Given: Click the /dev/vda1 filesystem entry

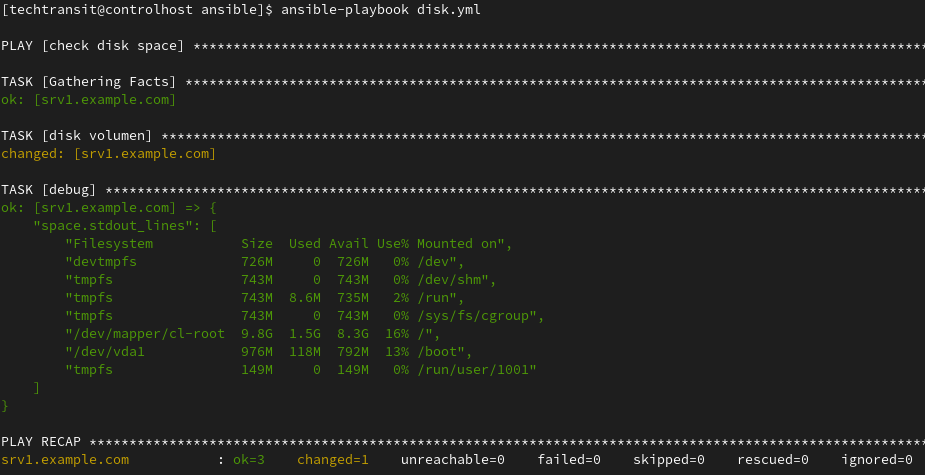Looking at the screenshot, I should pos(109,352).
